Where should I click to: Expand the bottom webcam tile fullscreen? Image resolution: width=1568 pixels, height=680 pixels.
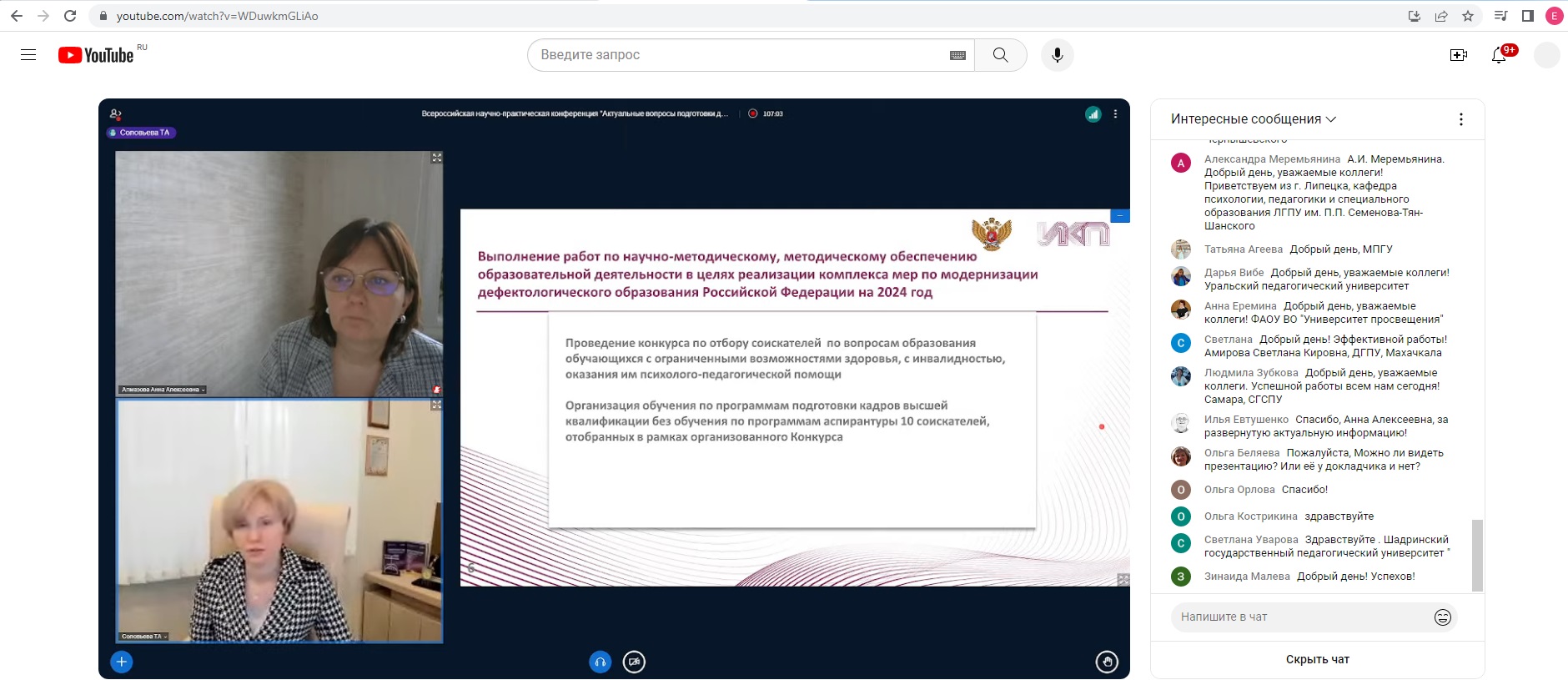[436, 405]
